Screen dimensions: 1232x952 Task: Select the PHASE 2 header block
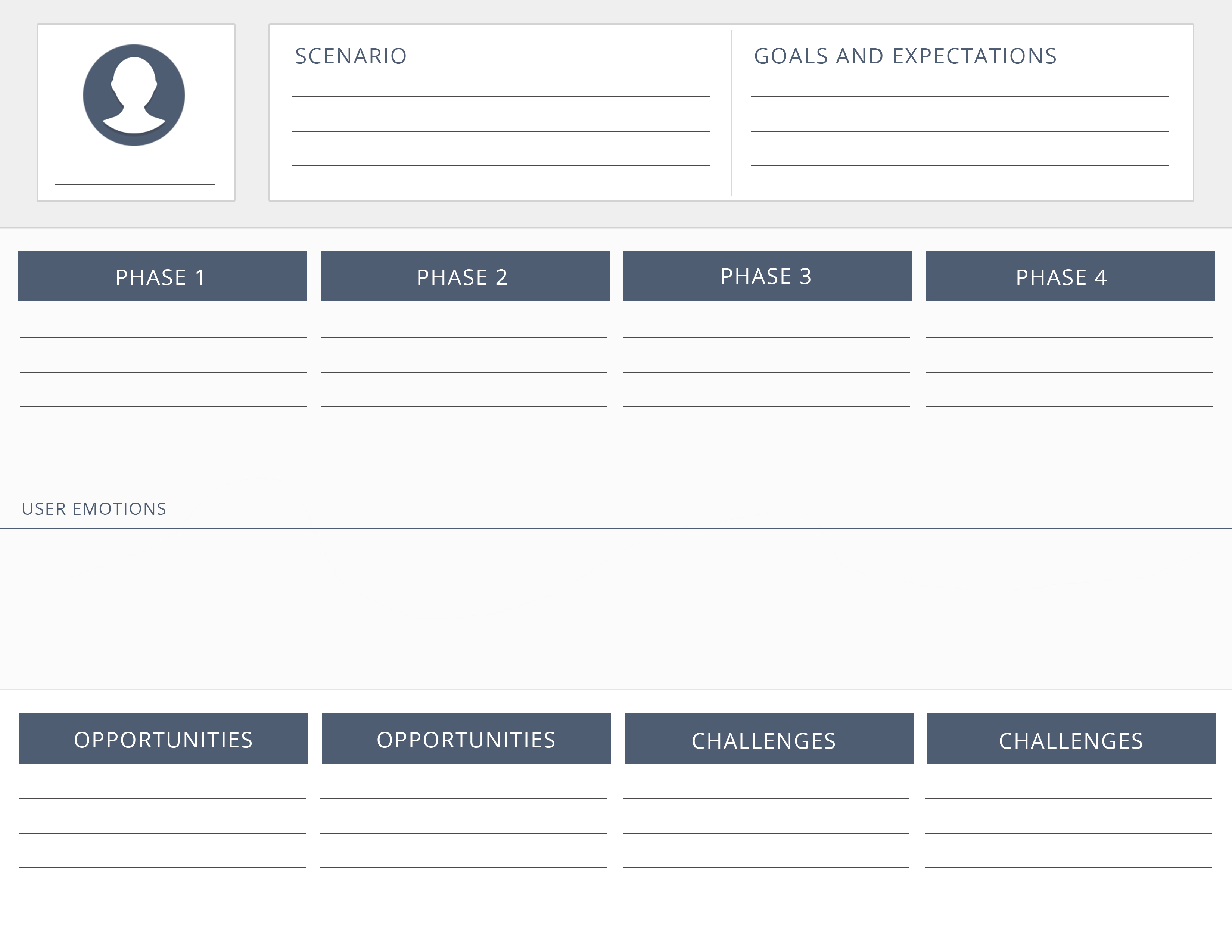click(x=465, y=276)
